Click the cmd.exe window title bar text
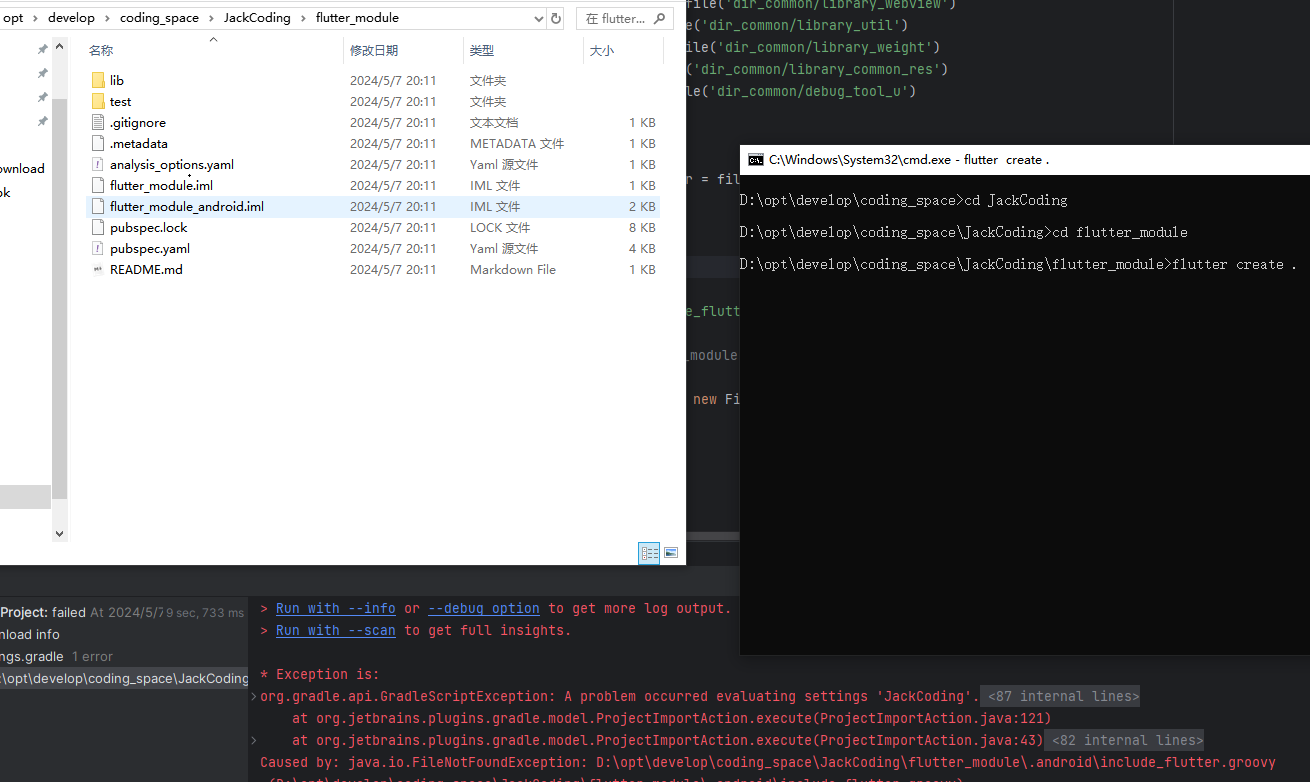1310x782 pixels. [x=908, y=160]
